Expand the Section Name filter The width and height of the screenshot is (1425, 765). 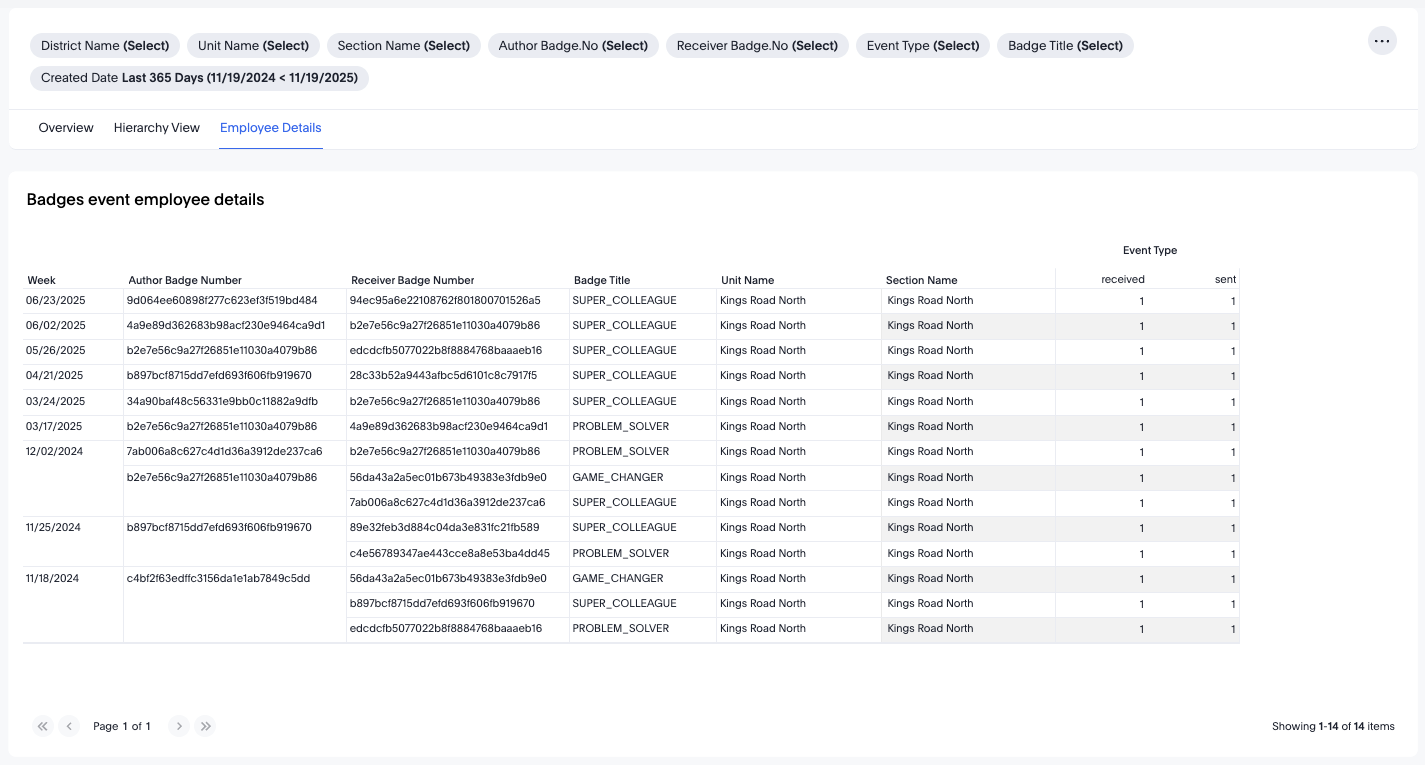(x=403, y=46)
